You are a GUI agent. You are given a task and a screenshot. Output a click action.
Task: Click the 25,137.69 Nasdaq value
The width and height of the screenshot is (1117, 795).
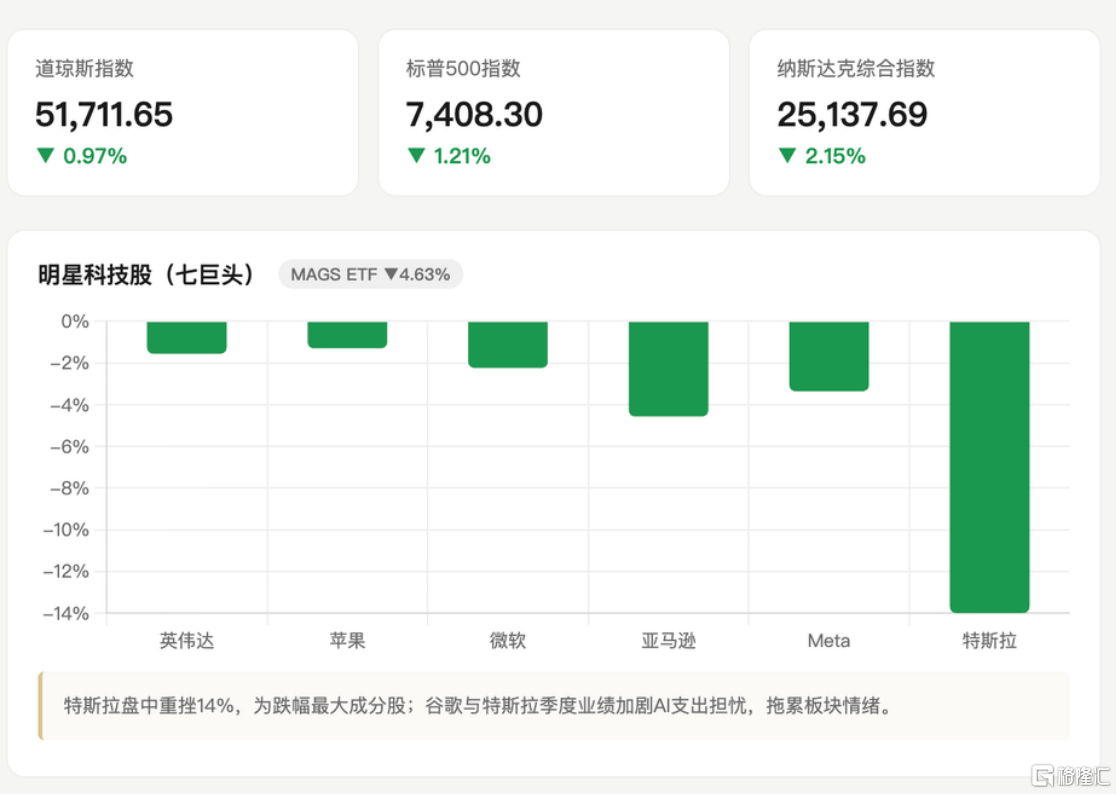[852, 115]
